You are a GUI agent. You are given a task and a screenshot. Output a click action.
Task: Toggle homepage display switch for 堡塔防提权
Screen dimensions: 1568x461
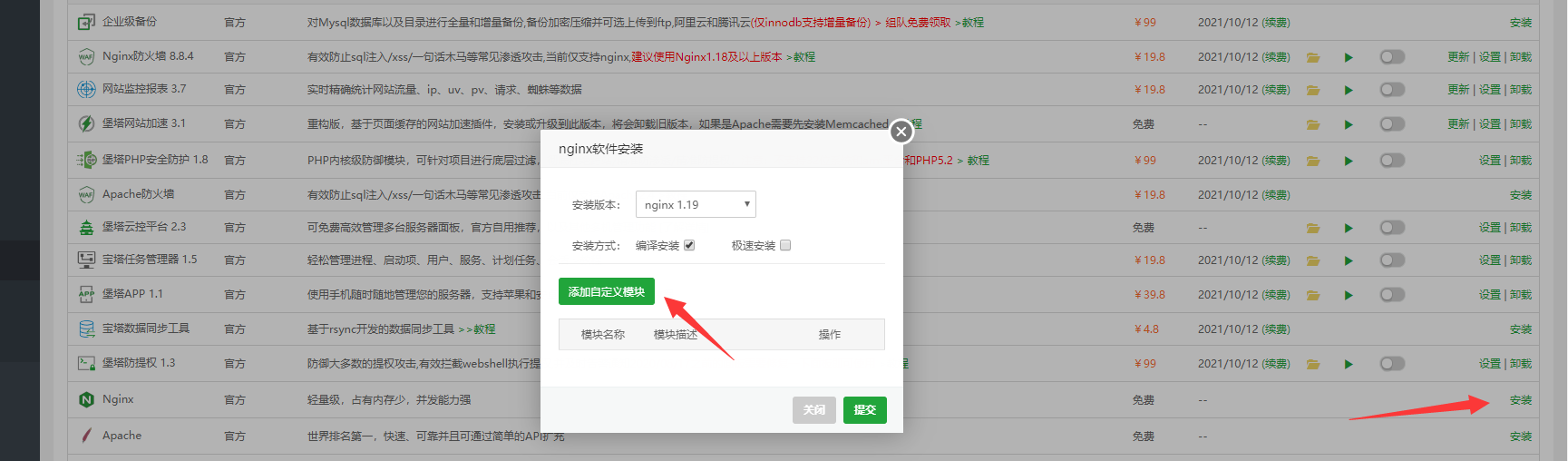click(1392, 363)
